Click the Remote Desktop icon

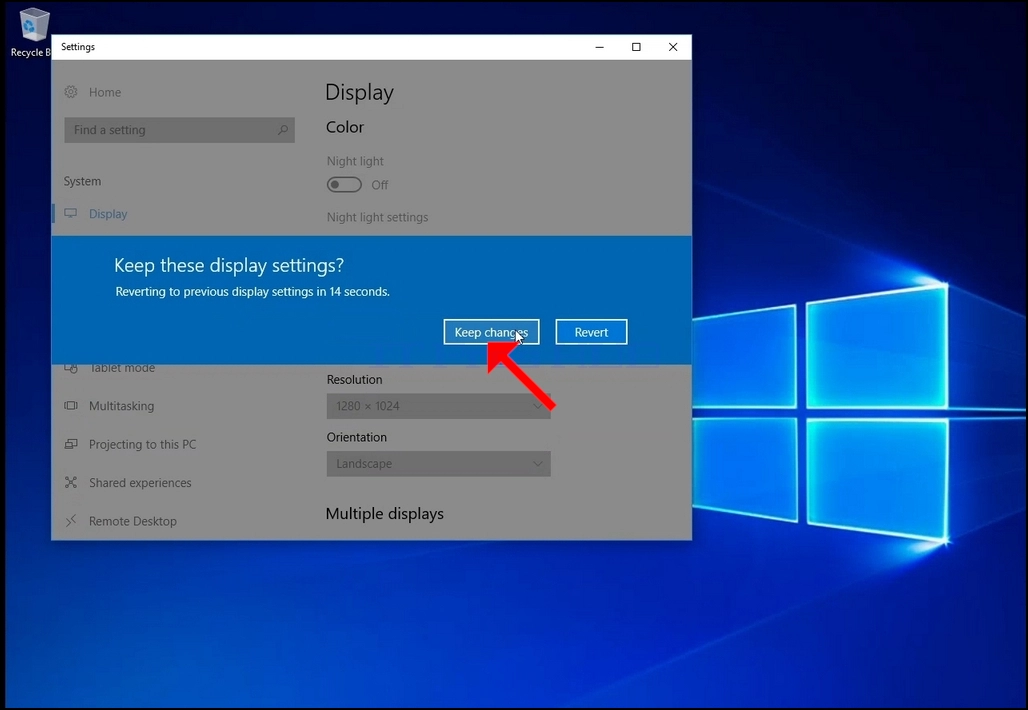point(71,521)
